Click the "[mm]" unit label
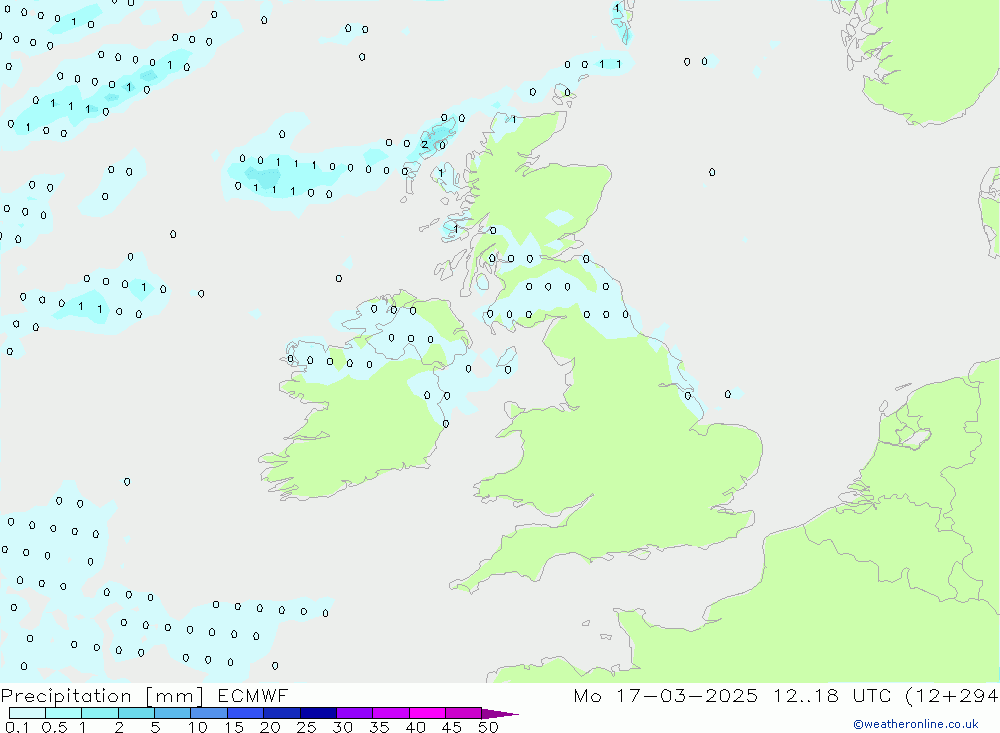The width and height of the screenshot is (1000, 733). pos(174,696)
